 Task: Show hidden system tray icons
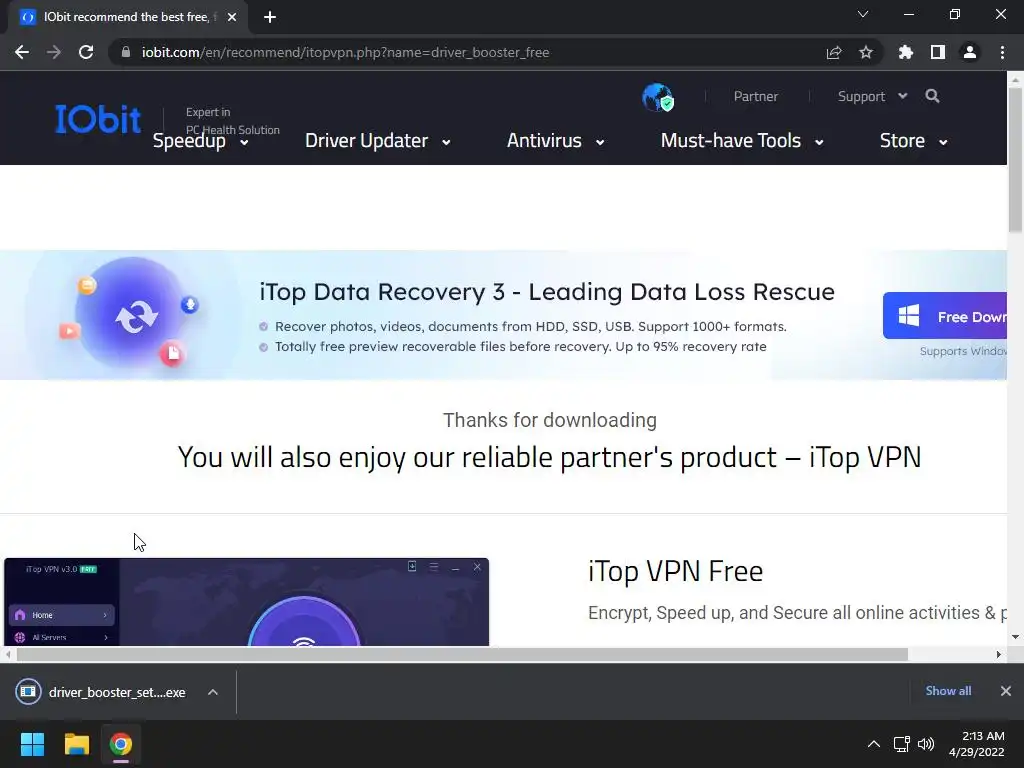coord(874,744)
